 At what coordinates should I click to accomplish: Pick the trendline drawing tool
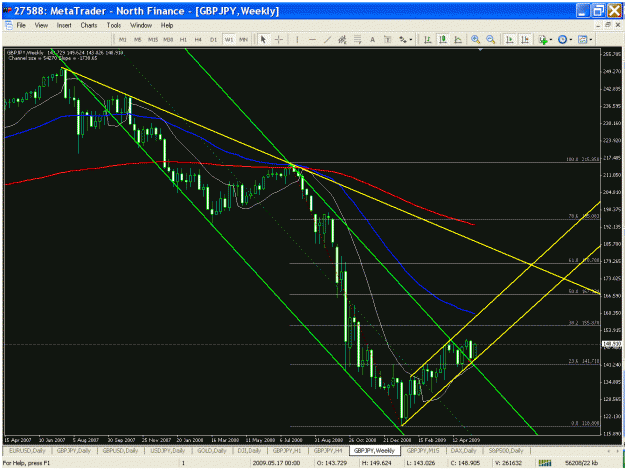coord(327,39)
